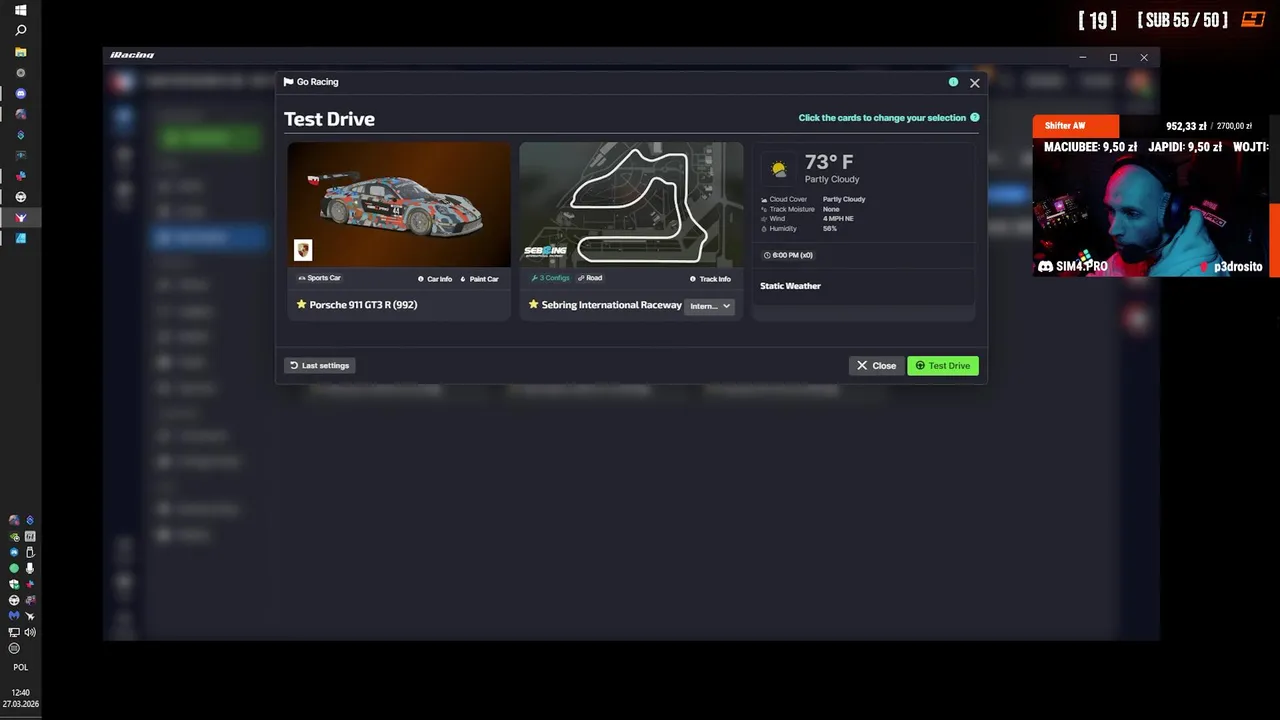Click the Malwarebytes tray icon

[x=14, y=616]
